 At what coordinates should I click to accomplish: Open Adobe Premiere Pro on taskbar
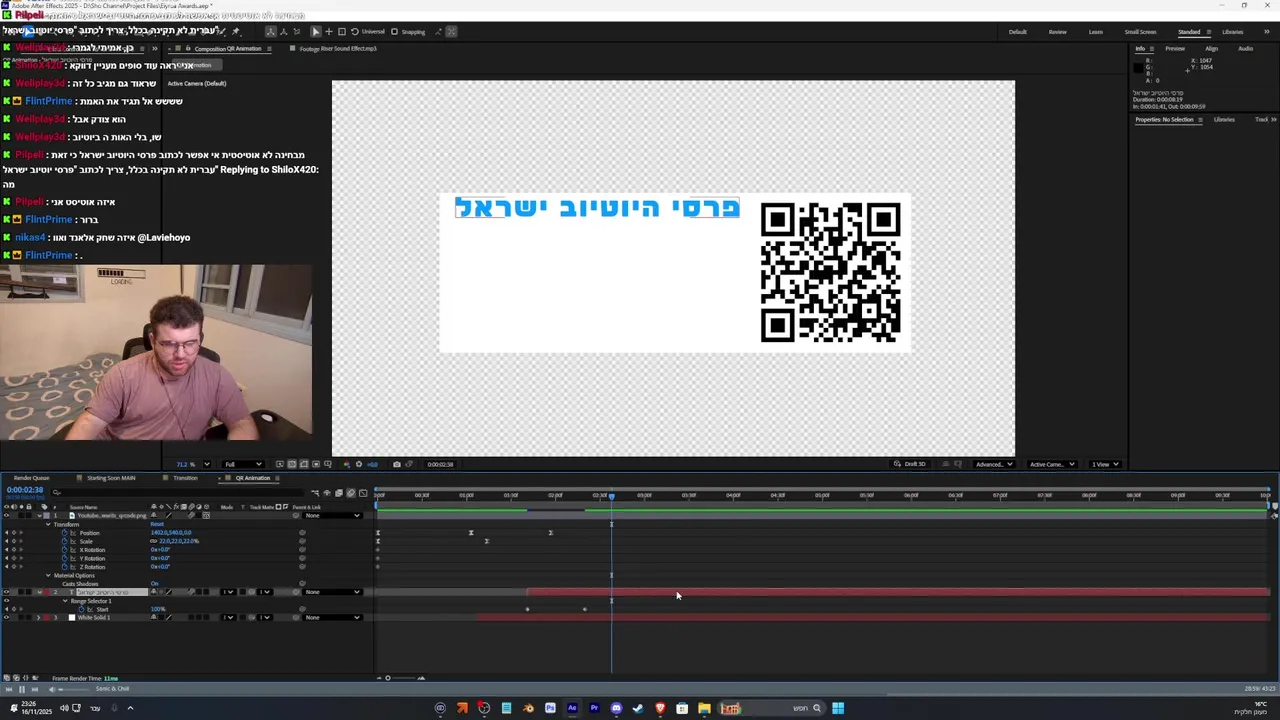point(594,708)
